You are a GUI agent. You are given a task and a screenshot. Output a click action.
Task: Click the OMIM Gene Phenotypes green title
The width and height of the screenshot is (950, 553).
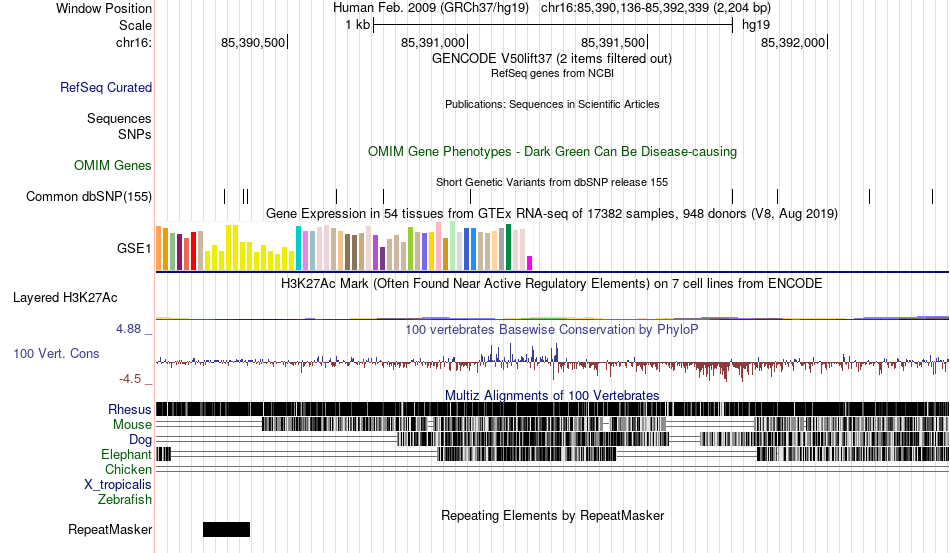click(552, 151)
